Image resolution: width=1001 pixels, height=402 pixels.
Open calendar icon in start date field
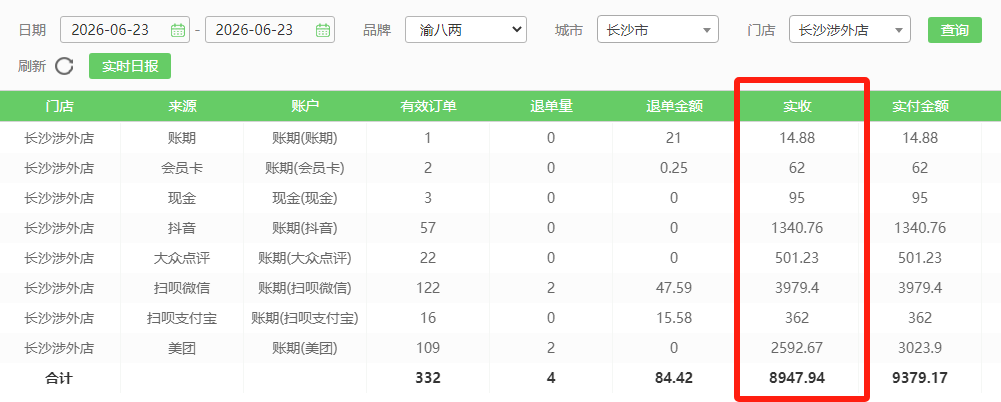[178, 30]
